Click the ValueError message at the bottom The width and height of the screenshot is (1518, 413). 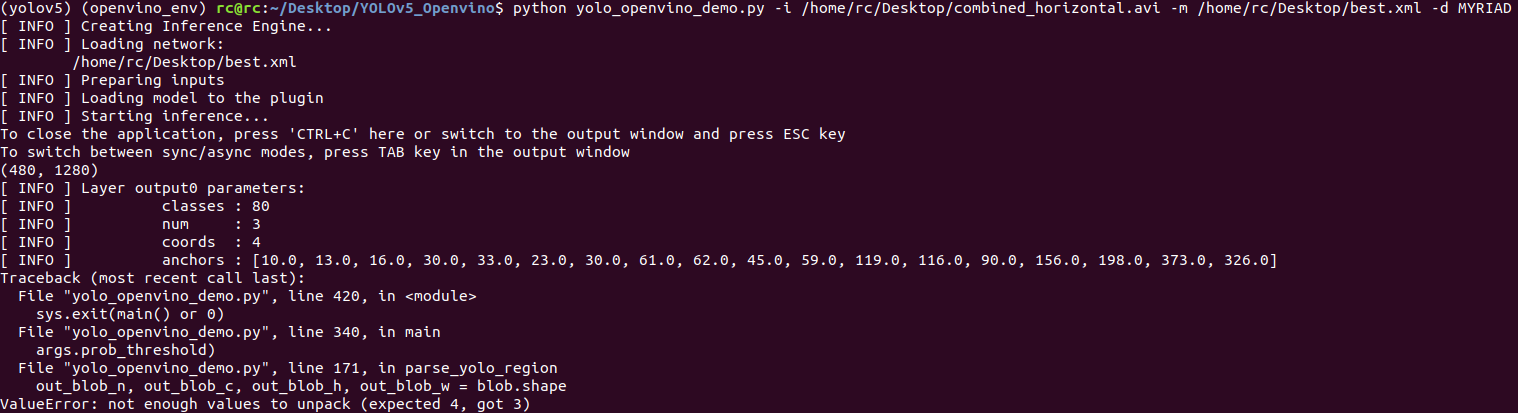pyautogui.click(x=264, y=404)
